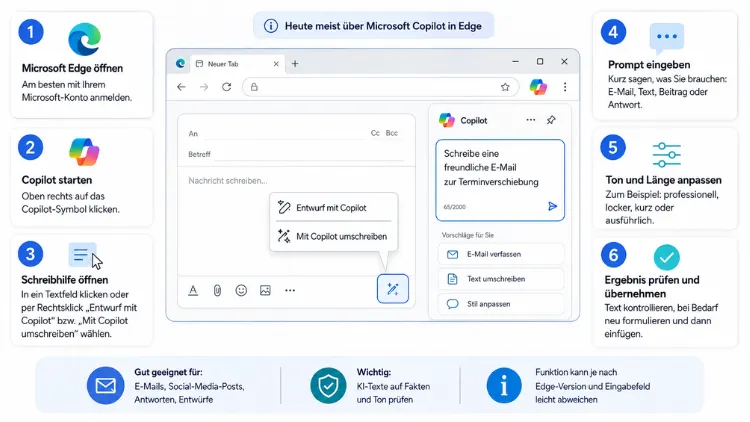Select Entwurf mit Copilot menu entry
750x422 pixels.
[333, 208]
